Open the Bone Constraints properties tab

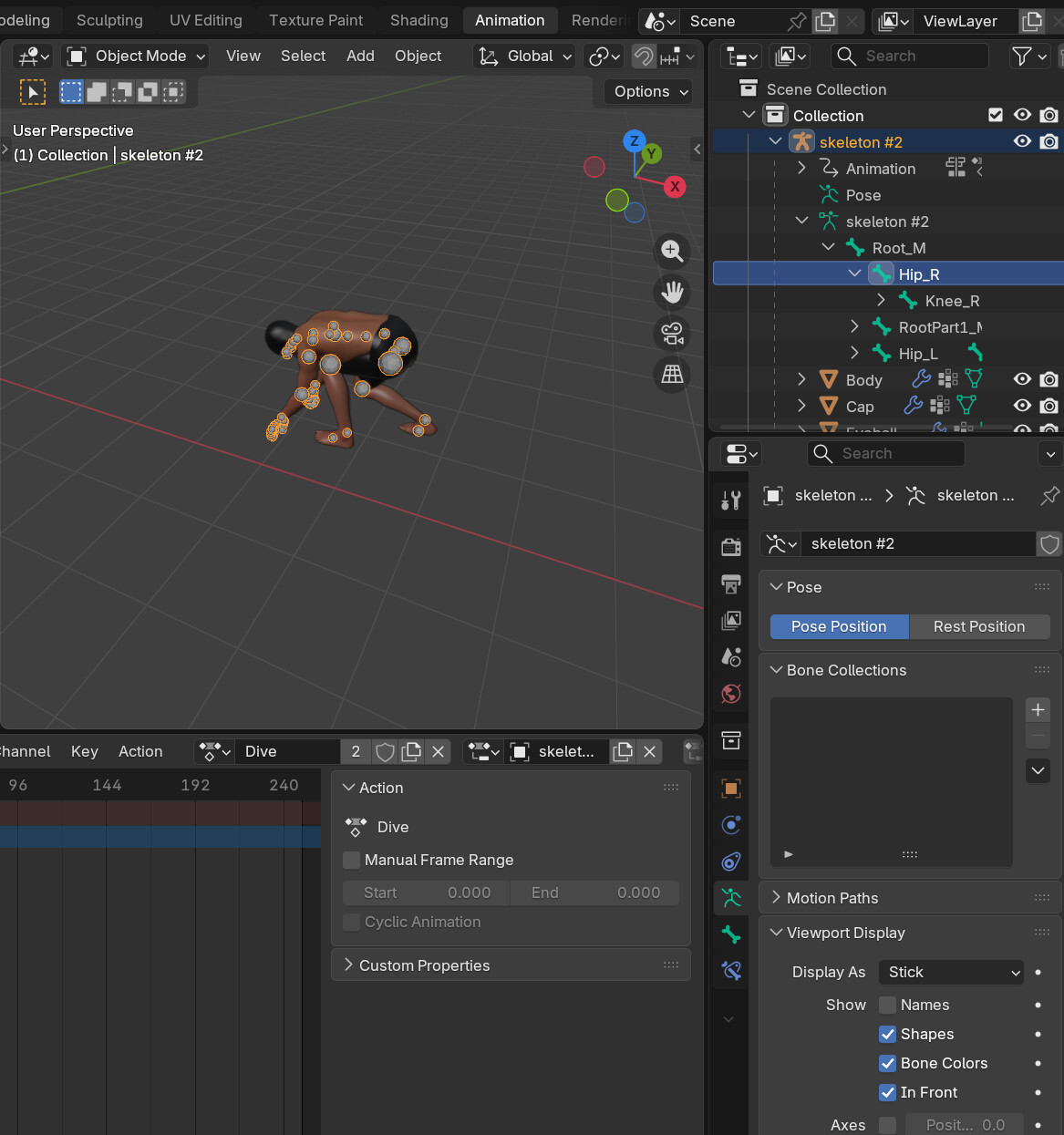click(x=731, y=971)
